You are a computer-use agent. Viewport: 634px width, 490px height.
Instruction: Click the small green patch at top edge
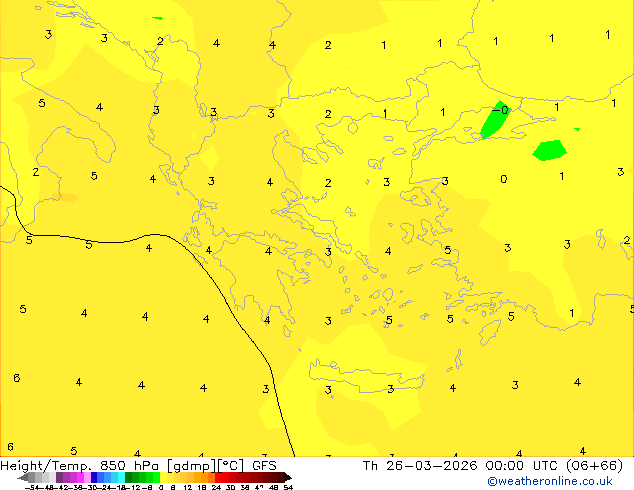(158, 18)
